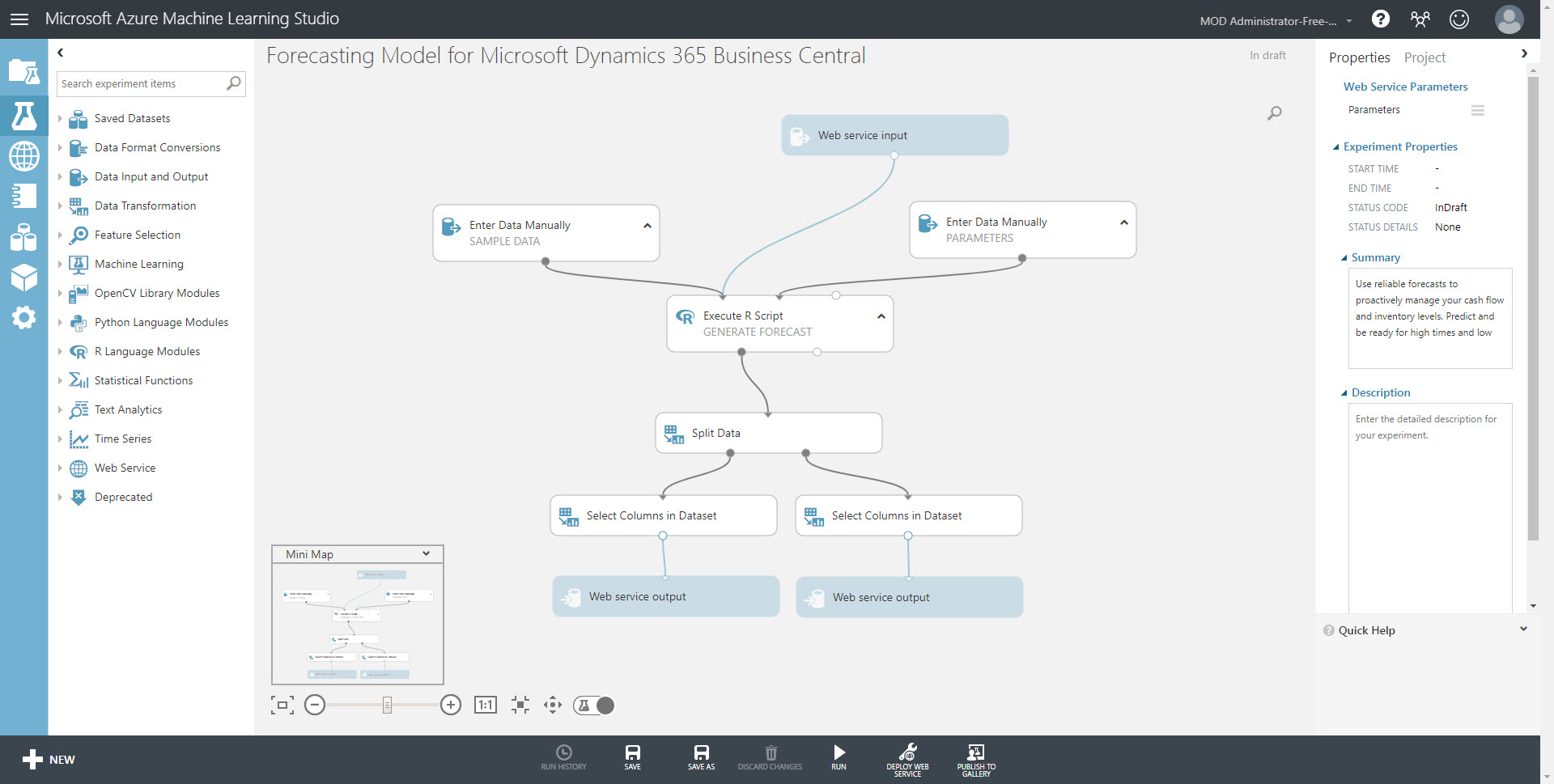Switch to the Project tab
This screenshot has height=784, width=1554.
coord(1424,57)
